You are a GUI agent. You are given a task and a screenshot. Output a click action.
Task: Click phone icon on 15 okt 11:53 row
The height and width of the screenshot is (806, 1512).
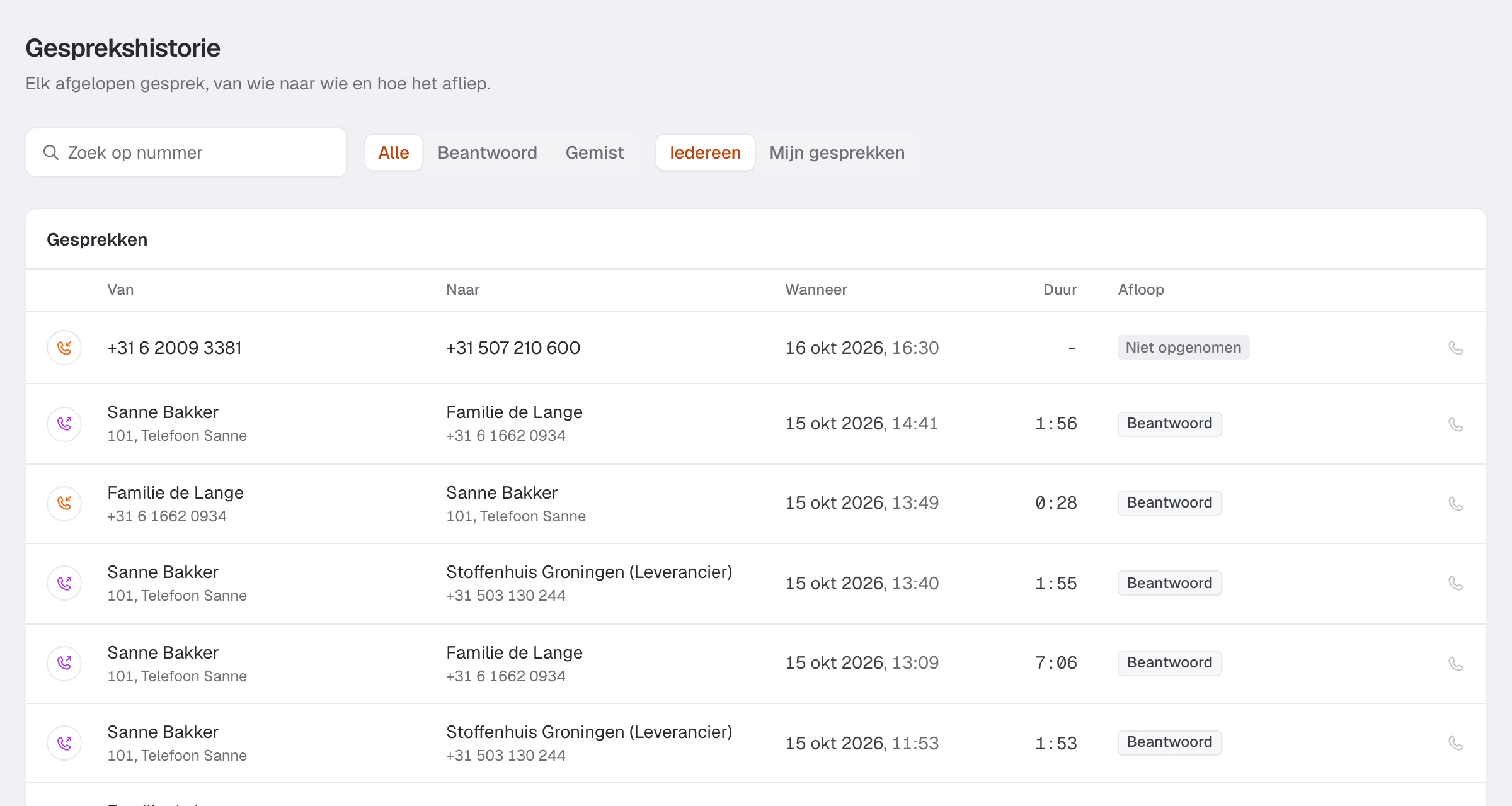1455,743
